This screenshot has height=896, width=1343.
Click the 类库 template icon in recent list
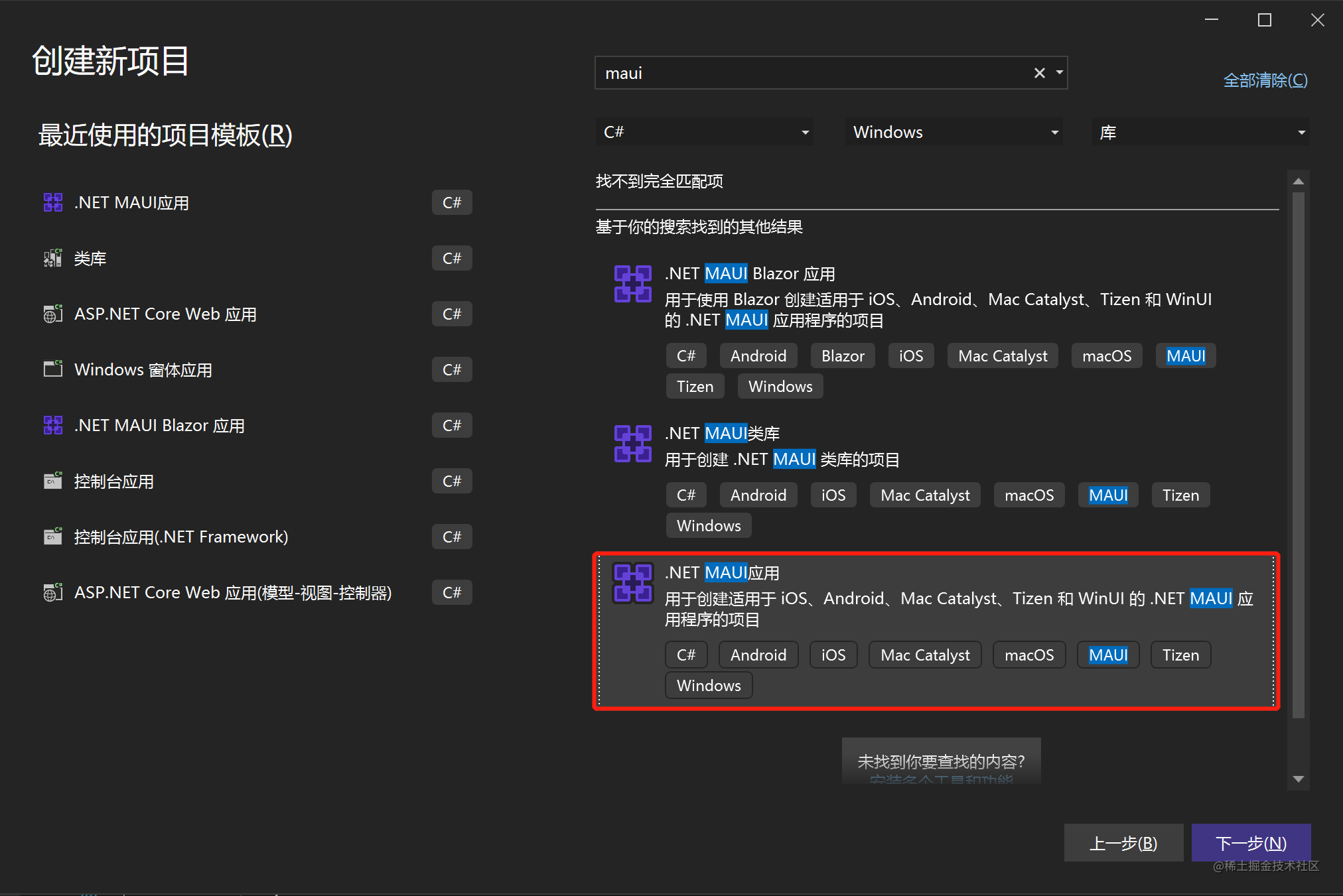coord(53,258)
